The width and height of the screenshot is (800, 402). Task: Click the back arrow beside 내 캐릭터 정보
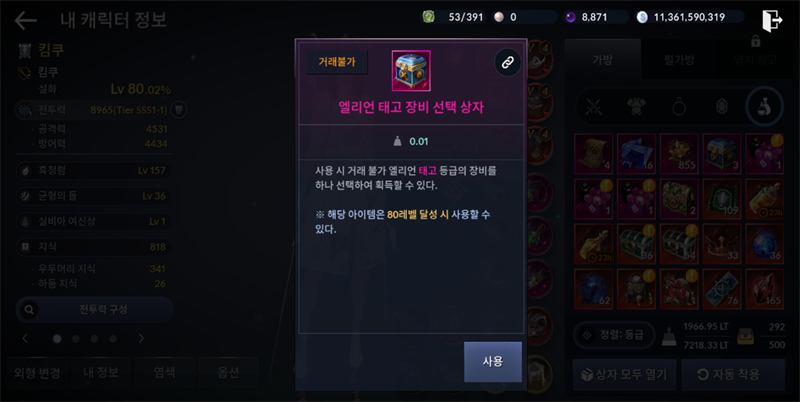pyautogui.click(x=25, y=20)
